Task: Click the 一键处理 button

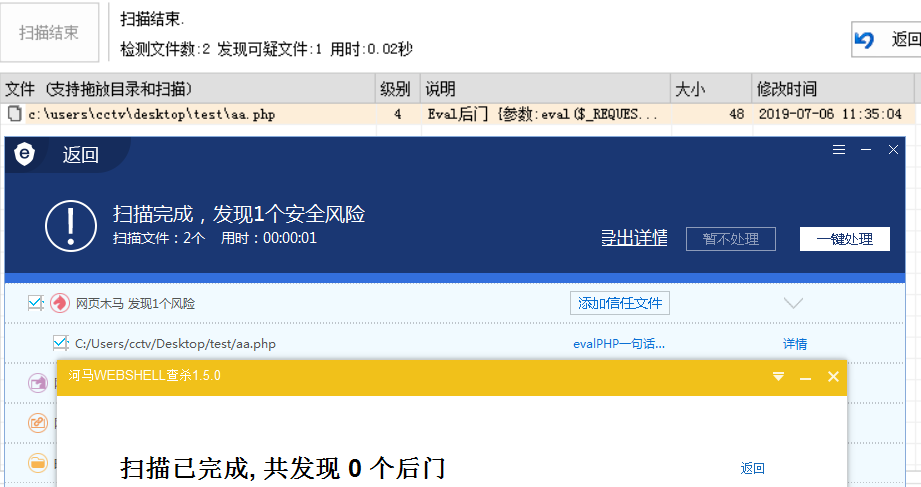Action: point(845,239)
